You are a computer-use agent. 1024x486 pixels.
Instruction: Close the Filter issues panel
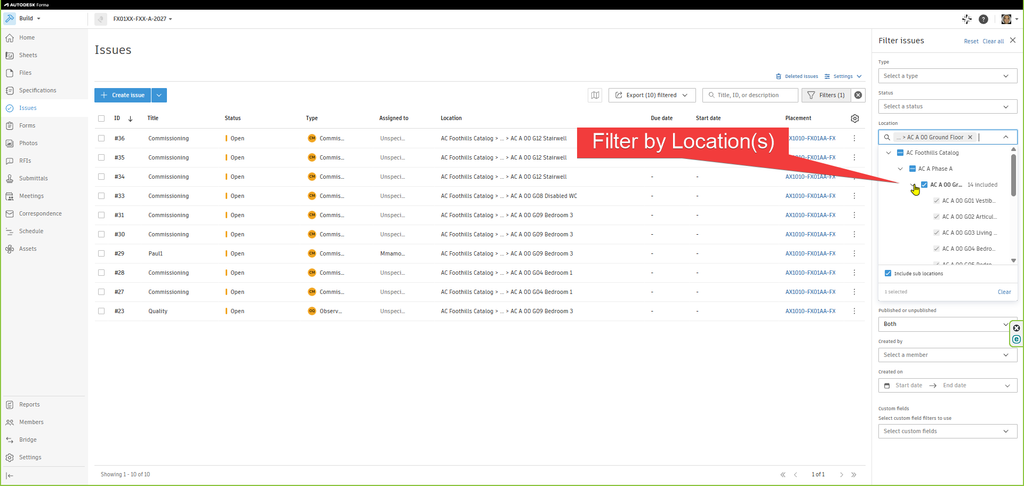[x=1012, y=40]
